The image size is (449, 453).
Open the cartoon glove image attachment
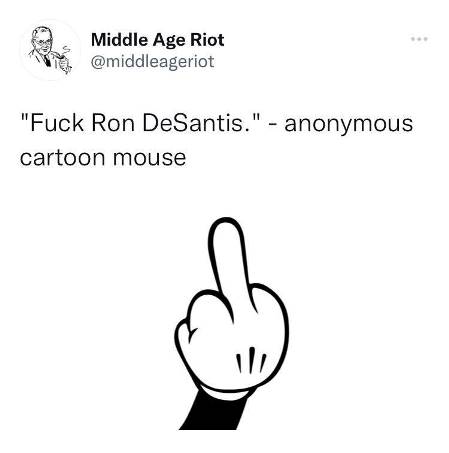tap(231, 324)
